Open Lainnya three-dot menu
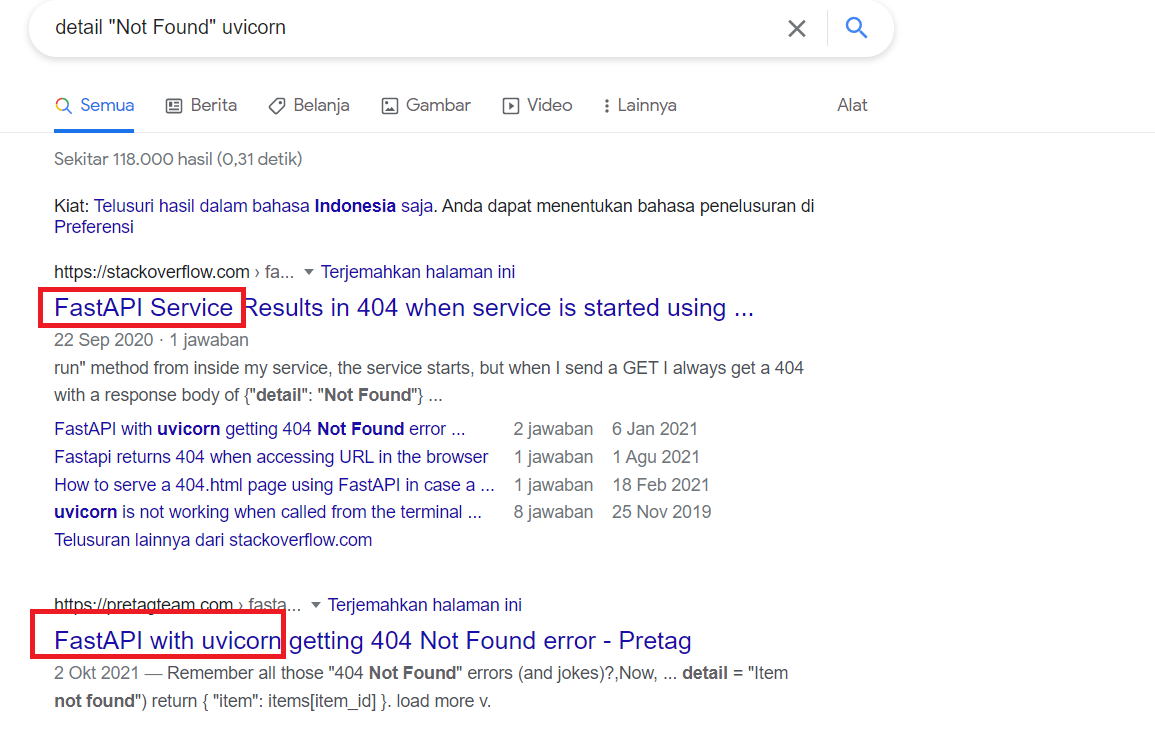Viewport: 1155px width, 744px height. (639, 105)
